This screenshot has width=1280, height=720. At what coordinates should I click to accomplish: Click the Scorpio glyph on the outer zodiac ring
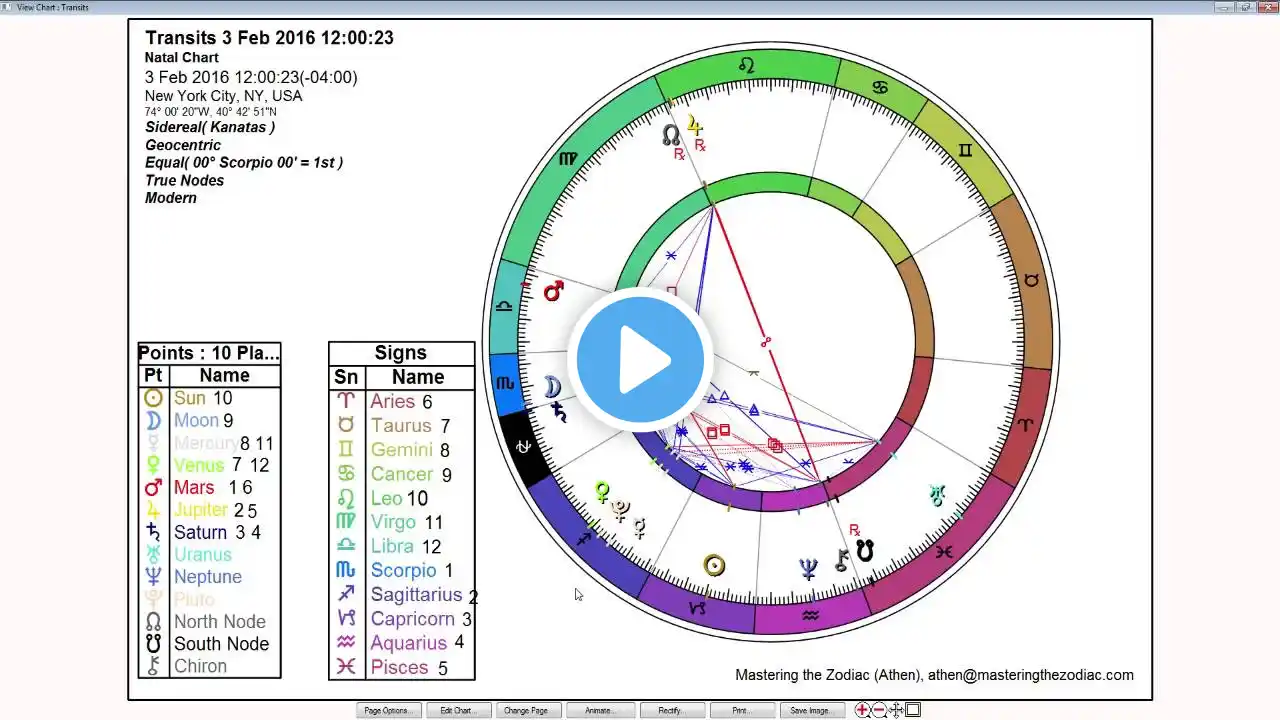505,383
